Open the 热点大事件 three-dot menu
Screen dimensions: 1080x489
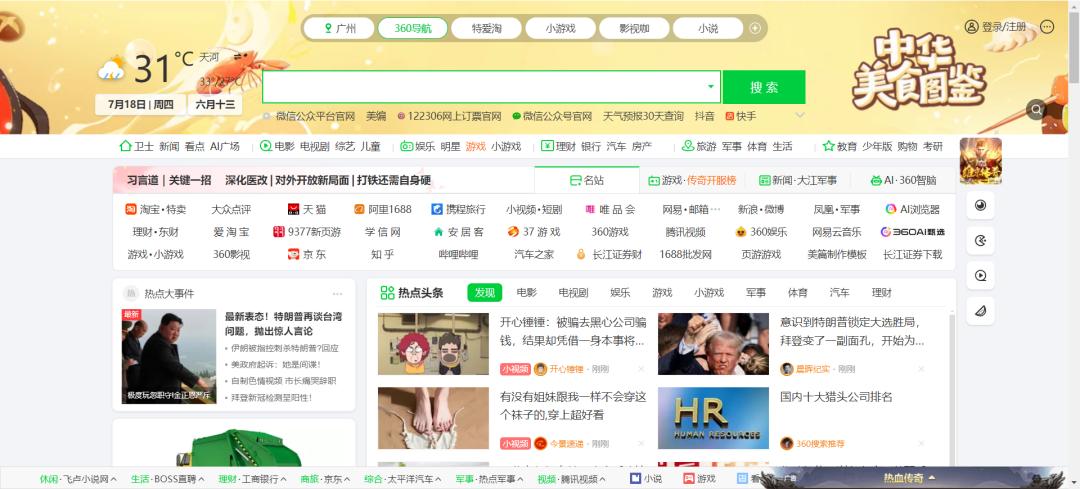(338, 293)
